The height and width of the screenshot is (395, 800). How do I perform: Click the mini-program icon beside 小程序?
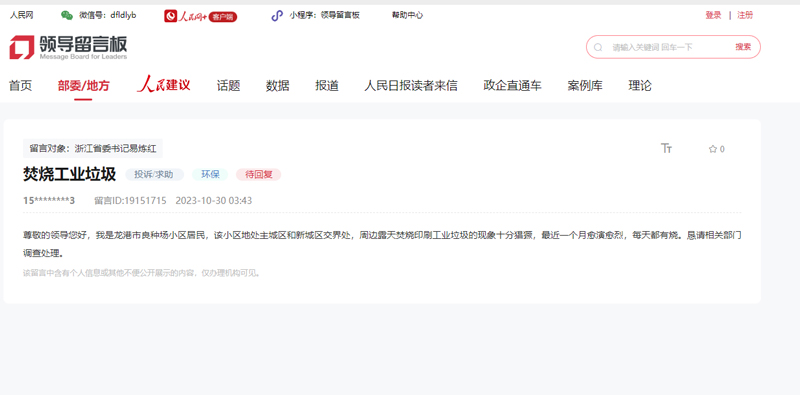pyautogui.click(x=277, y=15)
